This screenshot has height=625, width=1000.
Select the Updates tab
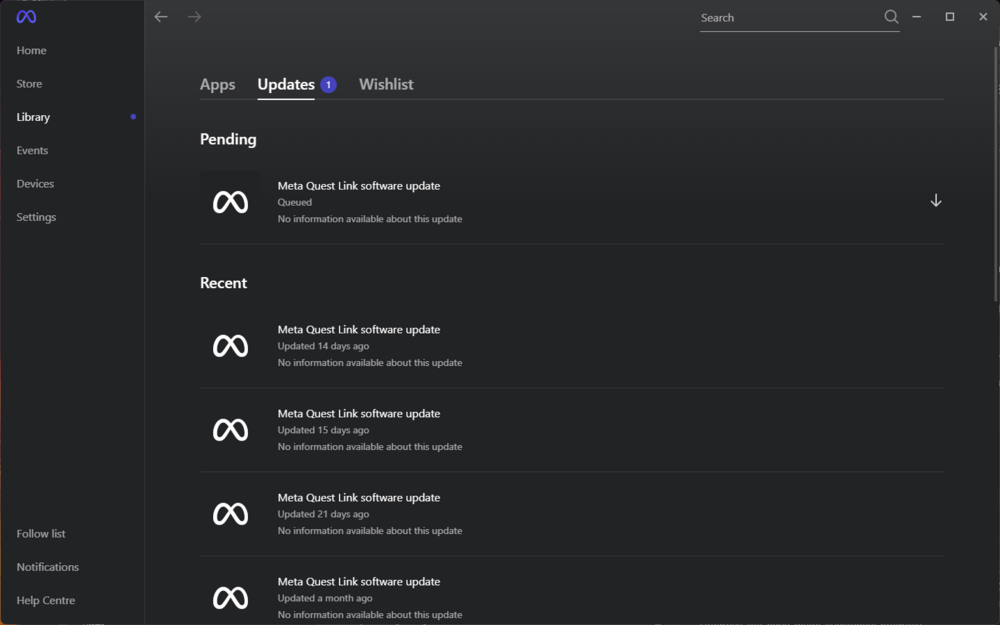tap(286, 85)
